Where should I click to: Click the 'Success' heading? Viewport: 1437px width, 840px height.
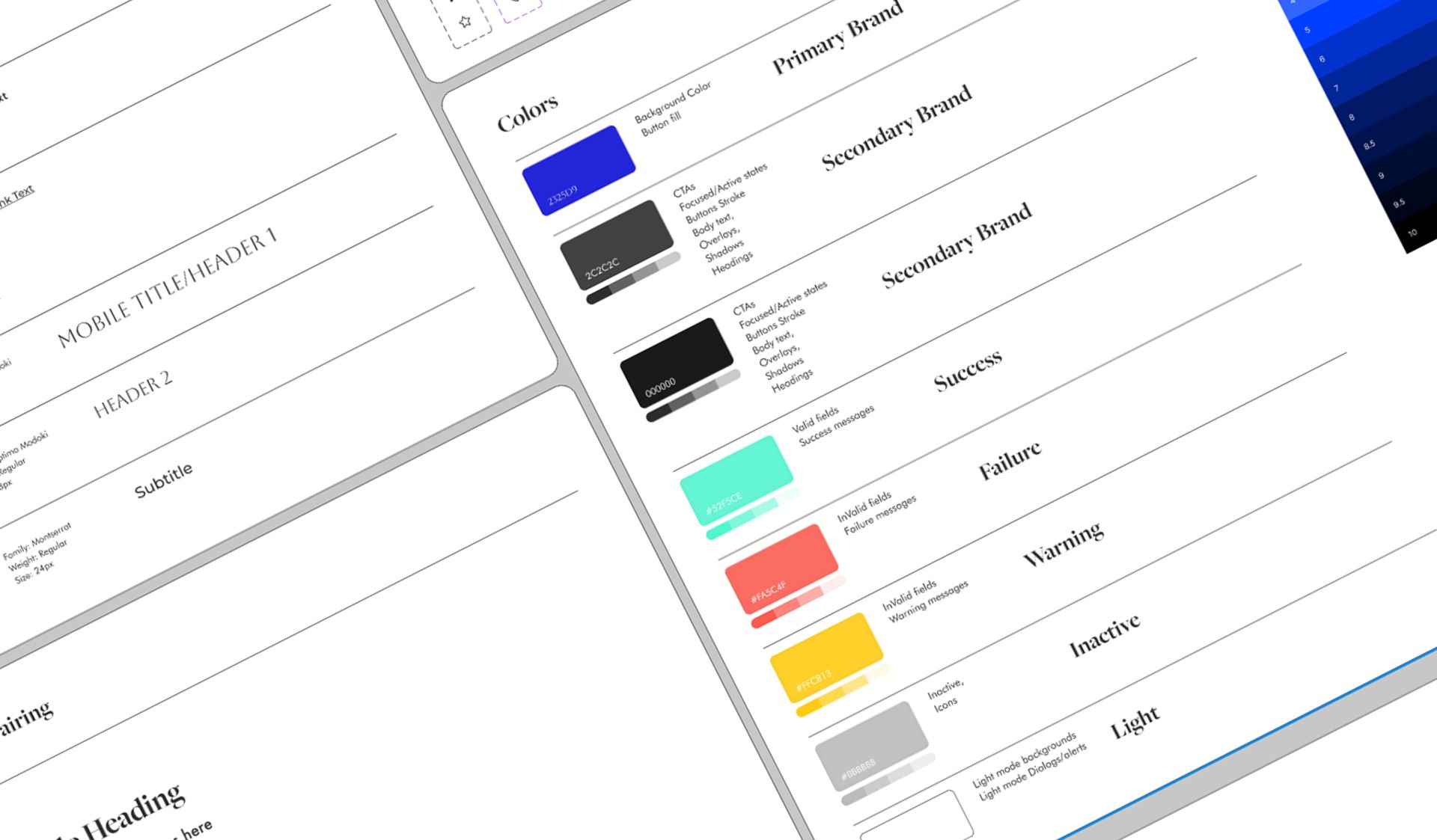click(x=968, y=370)
